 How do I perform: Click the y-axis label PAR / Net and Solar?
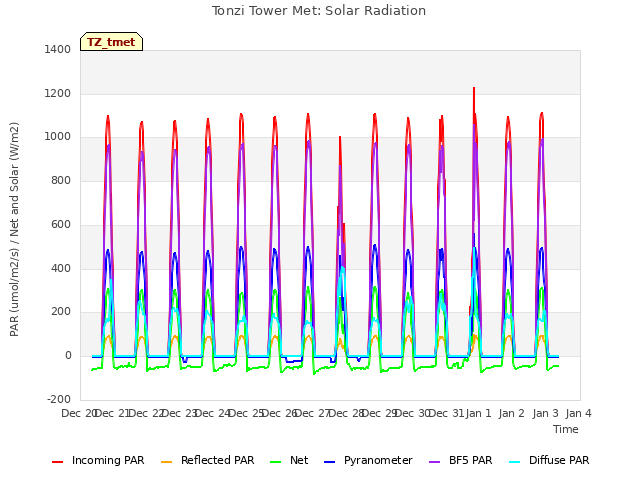14,229
